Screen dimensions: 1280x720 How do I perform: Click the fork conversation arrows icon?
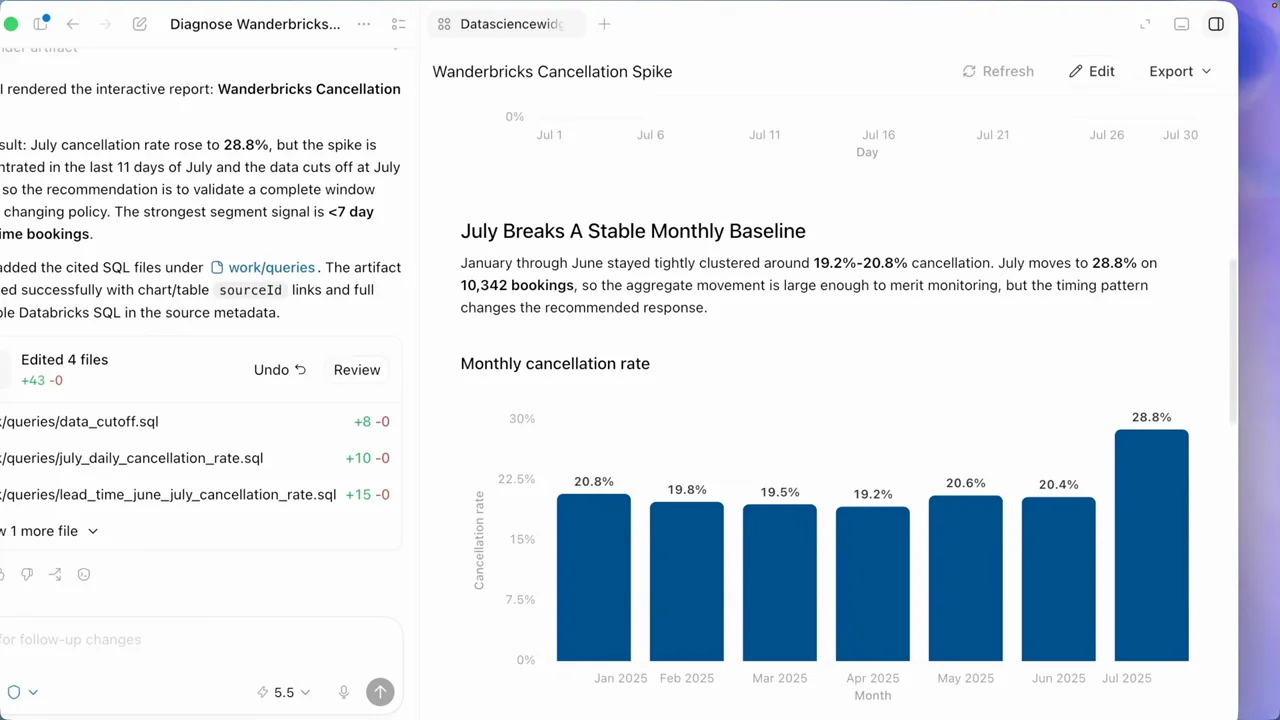pos(55,574)
